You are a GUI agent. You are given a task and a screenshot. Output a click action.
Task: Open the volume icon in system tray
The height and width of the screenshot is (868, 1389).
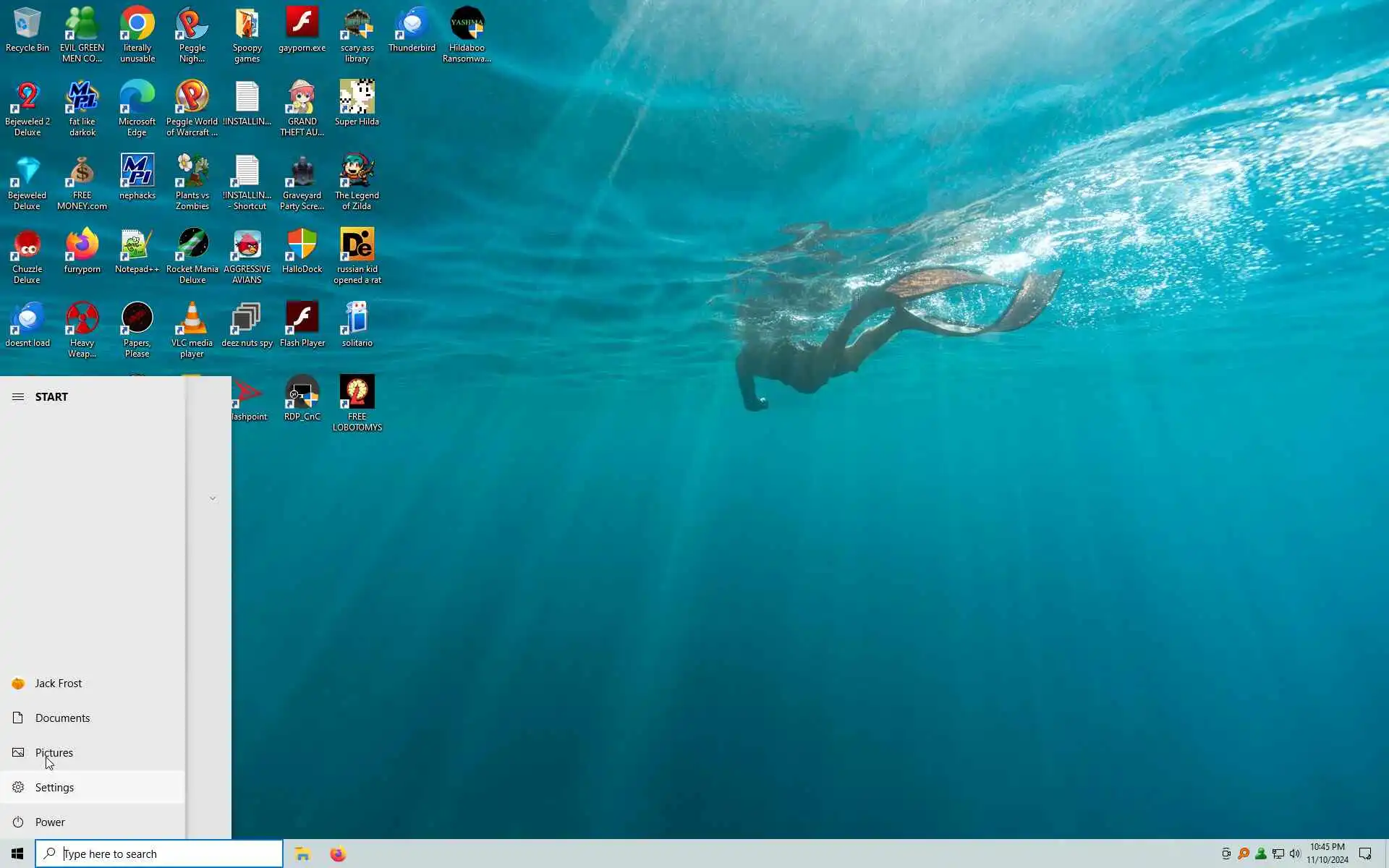click(1295, 854)
